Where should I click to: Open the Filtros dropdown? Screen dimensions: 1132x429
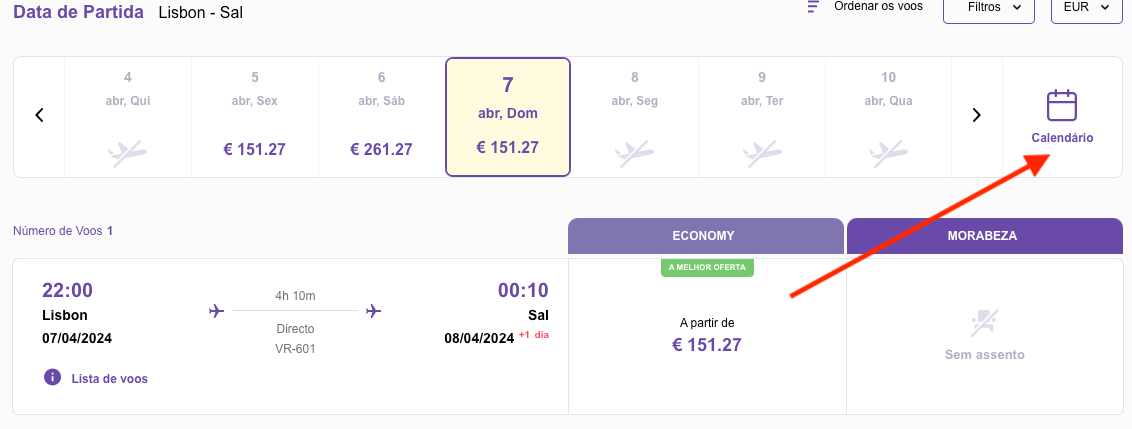pos(989,8)
